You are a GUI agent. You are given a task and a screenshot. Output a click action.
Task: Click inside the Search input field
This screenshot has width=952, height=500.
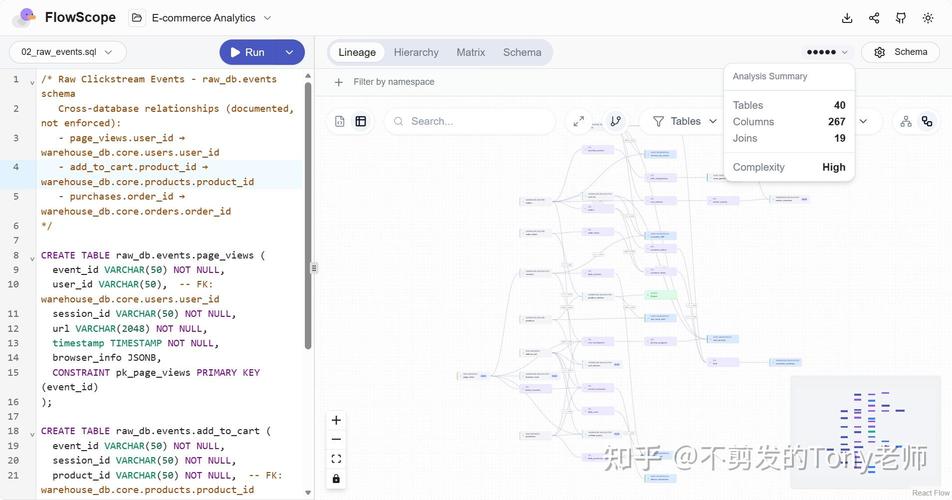click(469, 121)
